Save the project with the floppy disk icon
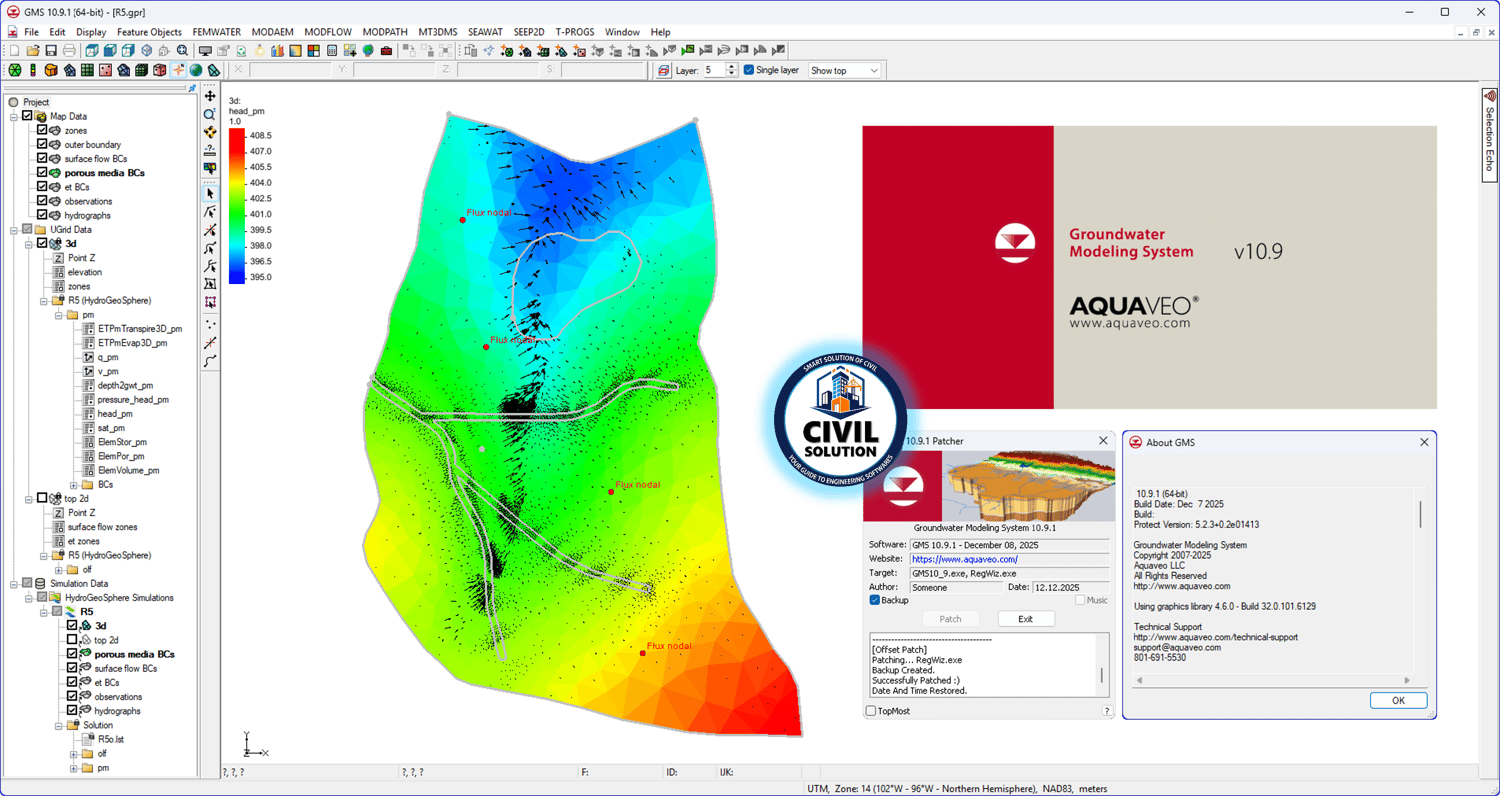 (x=51, y=50)
